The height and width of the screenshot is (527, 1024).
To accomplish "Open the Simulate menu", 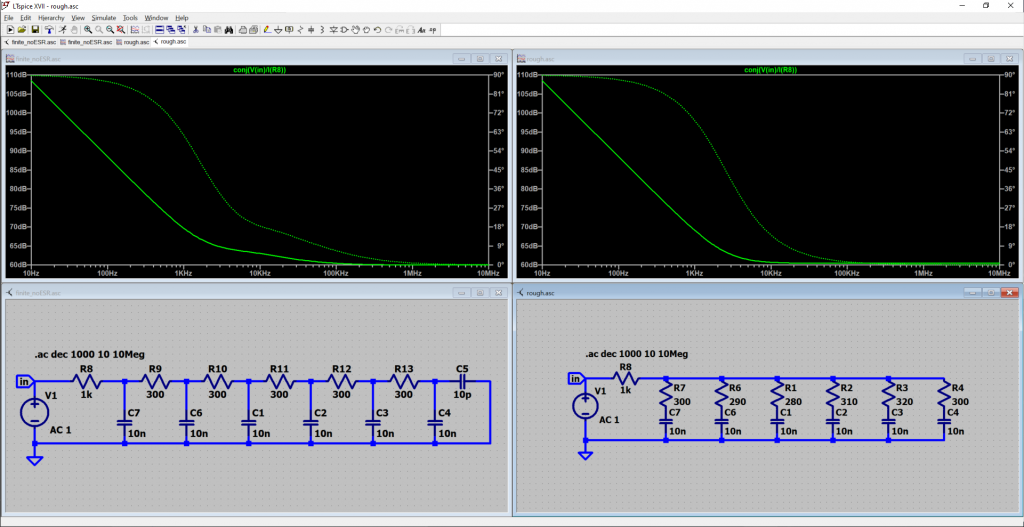I will coord(103,18).
